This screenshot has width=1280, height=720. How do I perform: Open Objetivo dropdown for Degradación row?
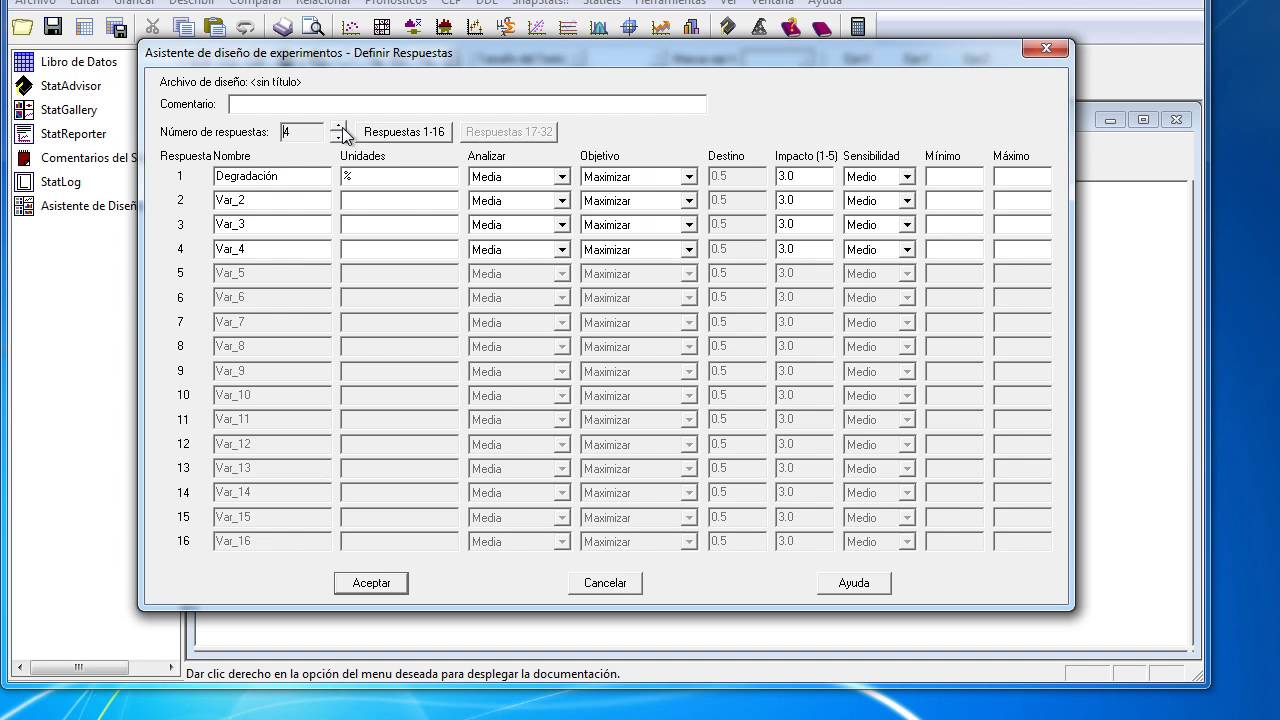(689, 177)
